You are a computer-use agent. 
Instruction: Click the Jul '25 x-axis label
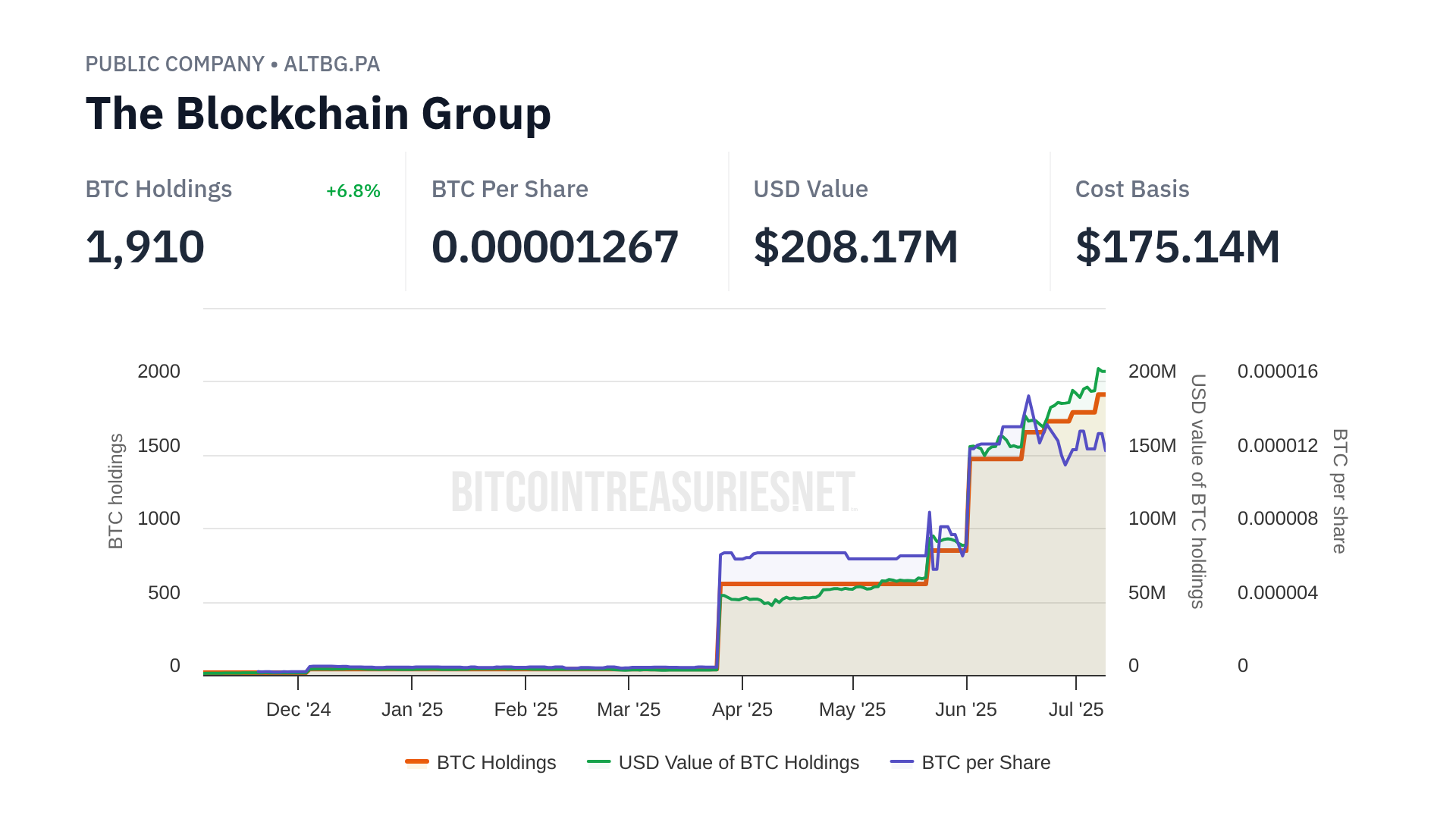click(1075, 710)
